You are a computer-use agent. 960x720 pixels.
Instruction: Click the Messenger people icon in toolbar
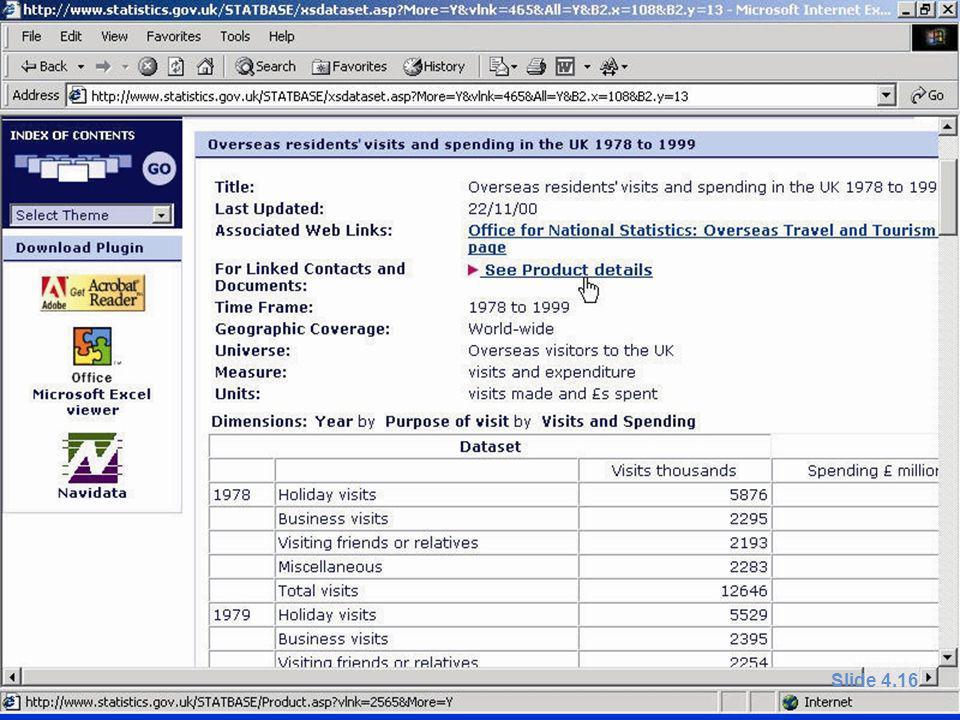tap(609, 66)
